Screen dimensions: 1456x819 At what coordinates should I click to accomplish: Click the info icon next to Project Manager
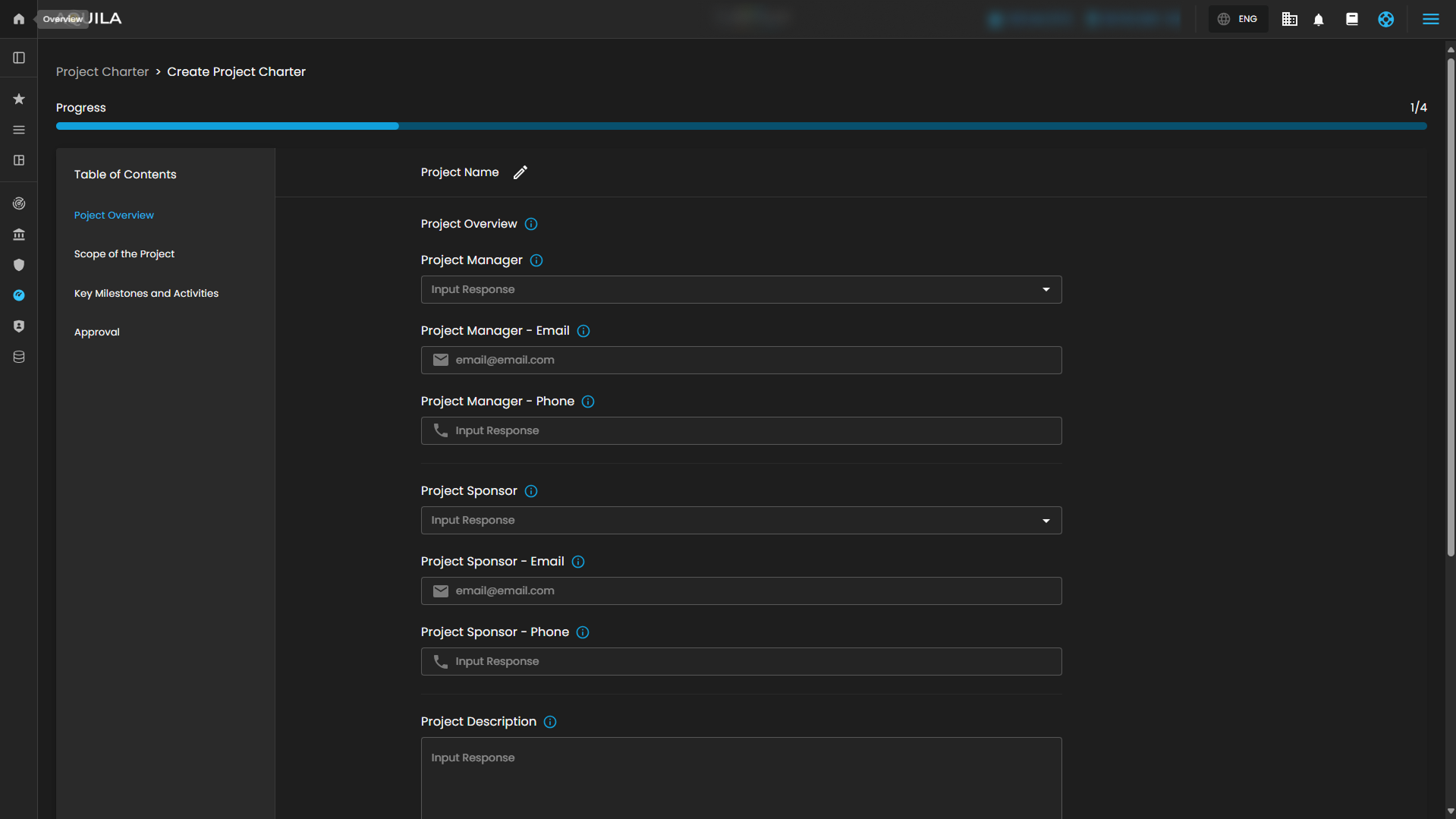[536, 260]
